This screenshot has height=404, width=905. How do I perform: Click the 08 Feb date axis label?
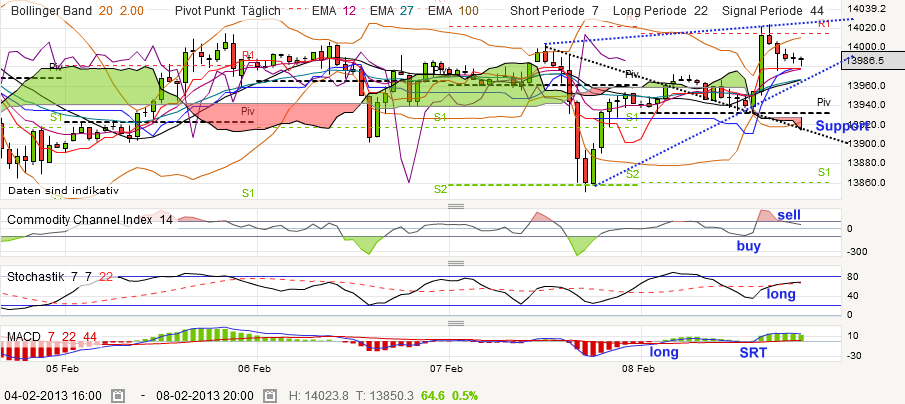640,368
